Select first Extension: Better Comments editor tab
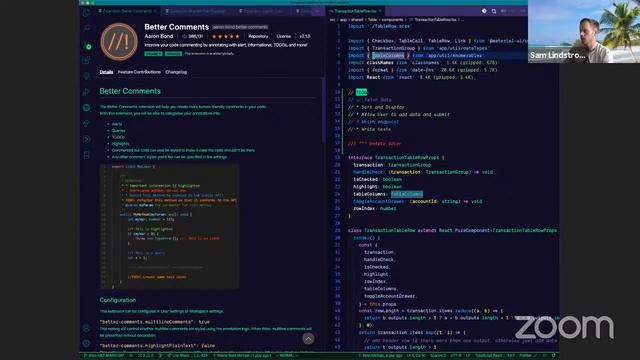Image resolution: width=640 pixels, height=360 pixels. [127, 11]
